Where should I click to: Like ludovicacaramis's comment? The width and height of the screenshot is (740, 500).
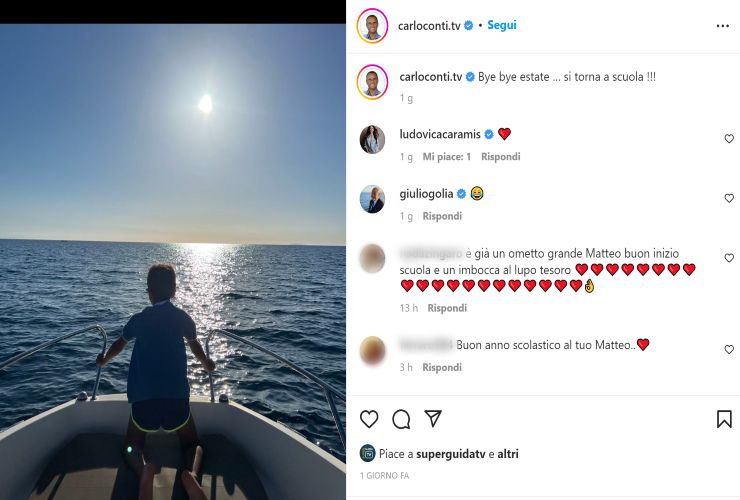coord(729,139)
